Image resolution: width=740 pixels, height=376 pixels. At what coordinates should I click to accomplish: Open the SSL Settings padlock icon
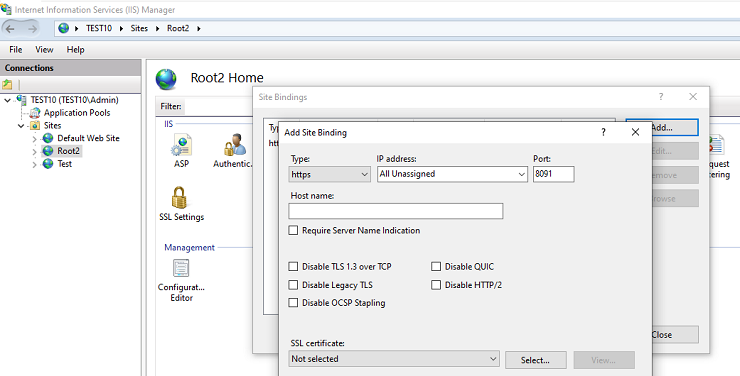179,197
